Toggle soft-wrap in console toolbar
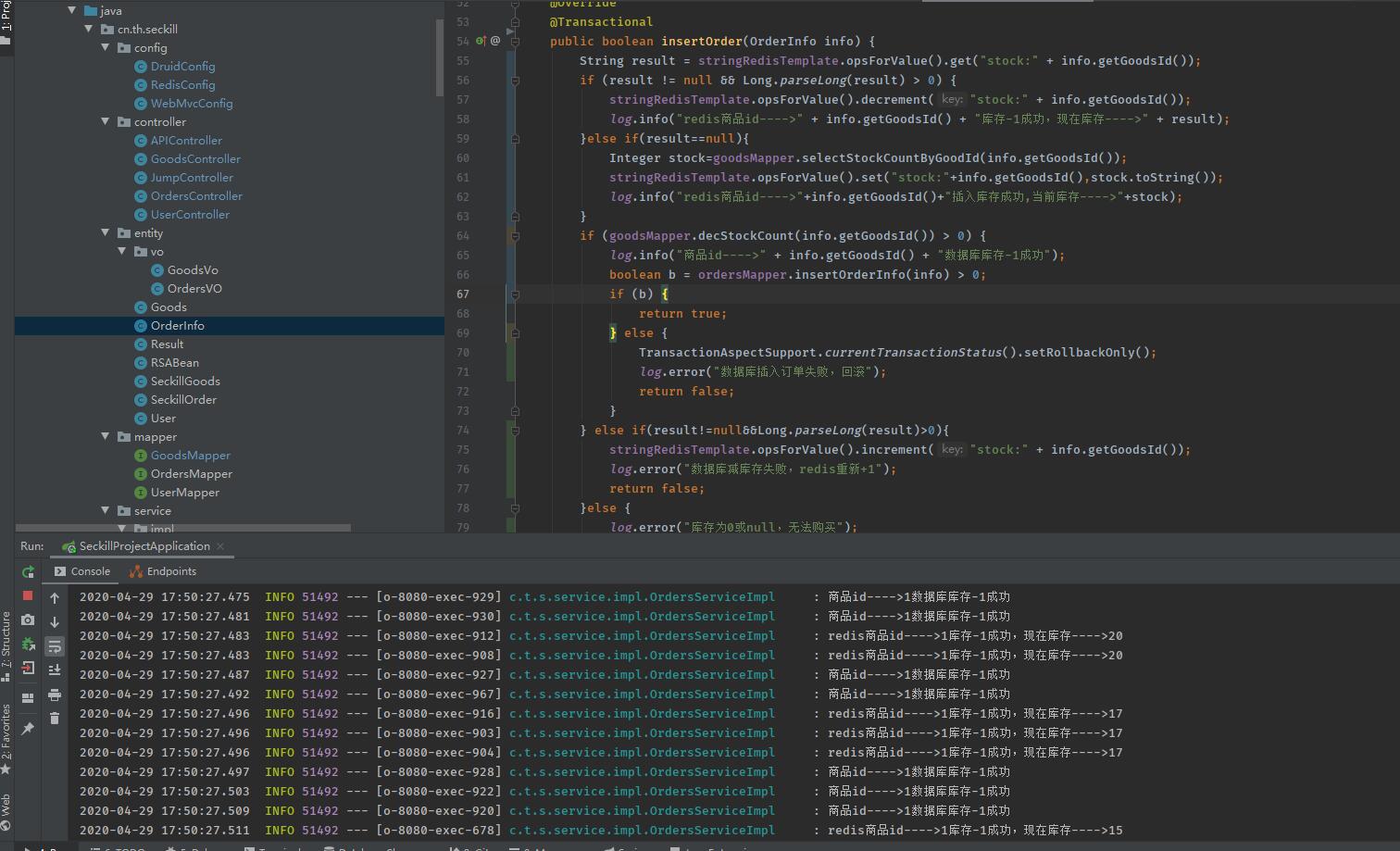The image size is (1400, 851). 55,646
